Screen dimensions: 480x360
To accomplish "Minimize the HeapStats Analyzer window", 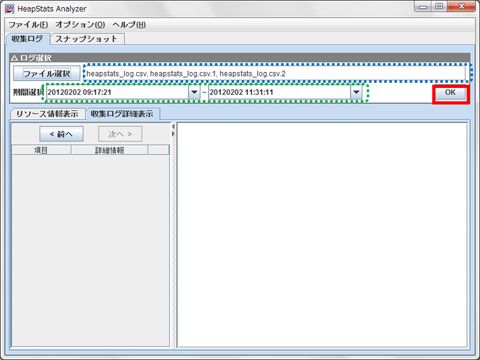I will (x=423, y=6).
